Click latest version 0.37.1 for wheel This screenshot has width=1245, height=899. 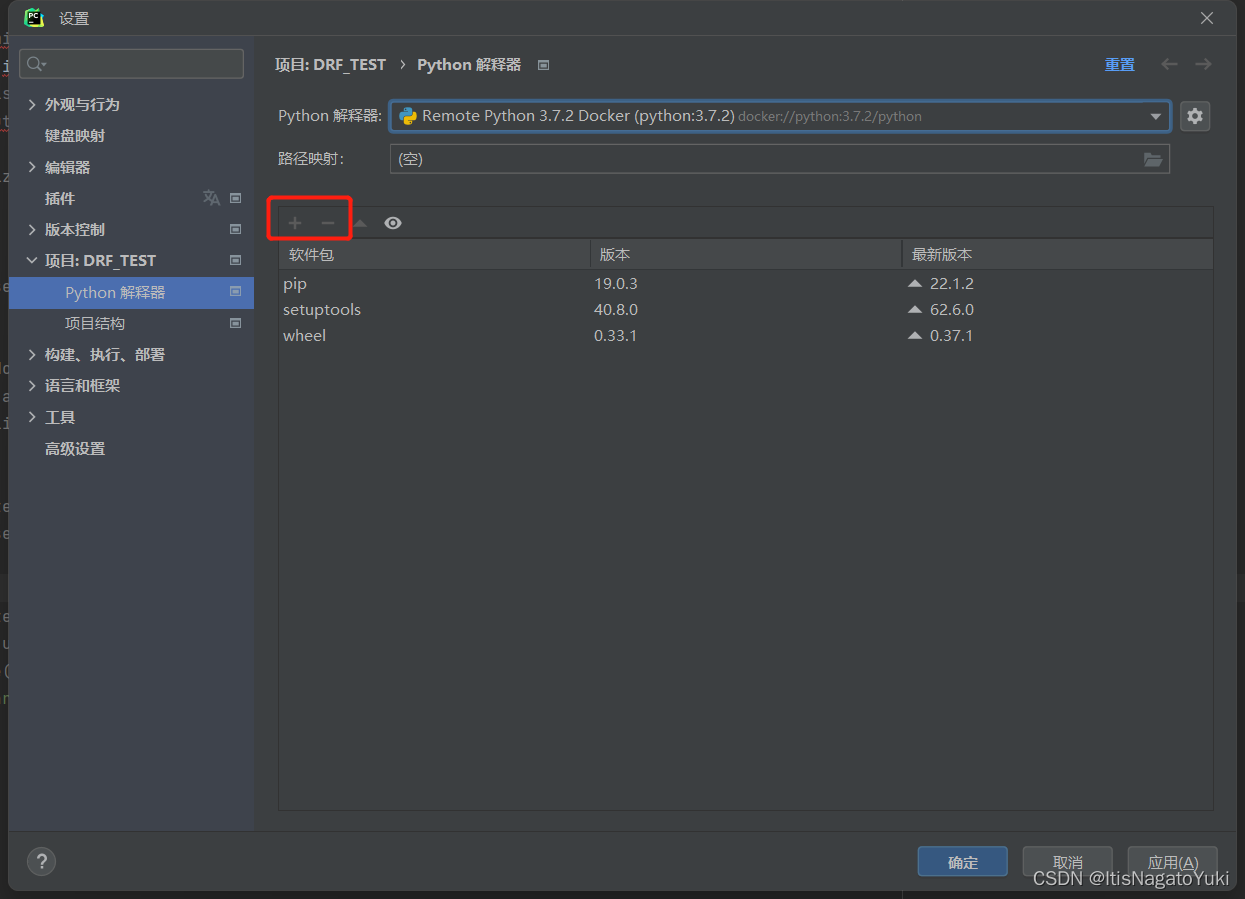(951, 336)
